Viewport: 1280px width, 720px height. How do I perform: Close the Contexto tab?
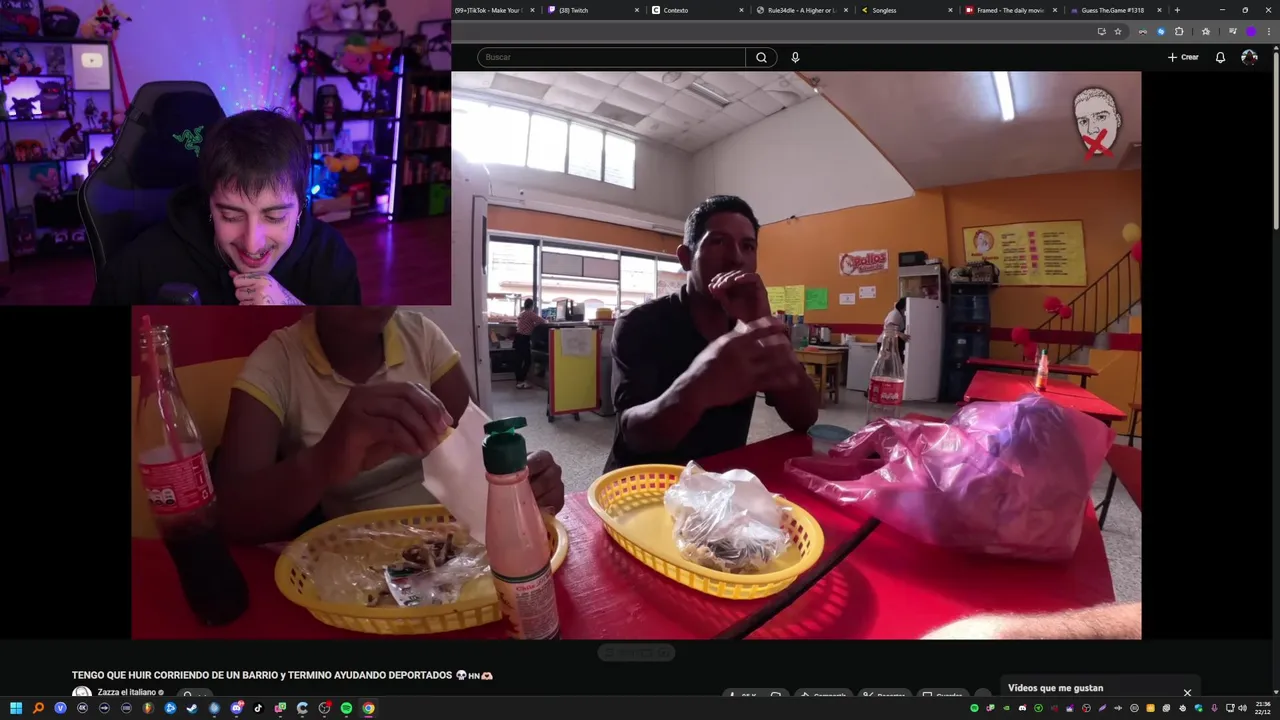coord(741,10)
